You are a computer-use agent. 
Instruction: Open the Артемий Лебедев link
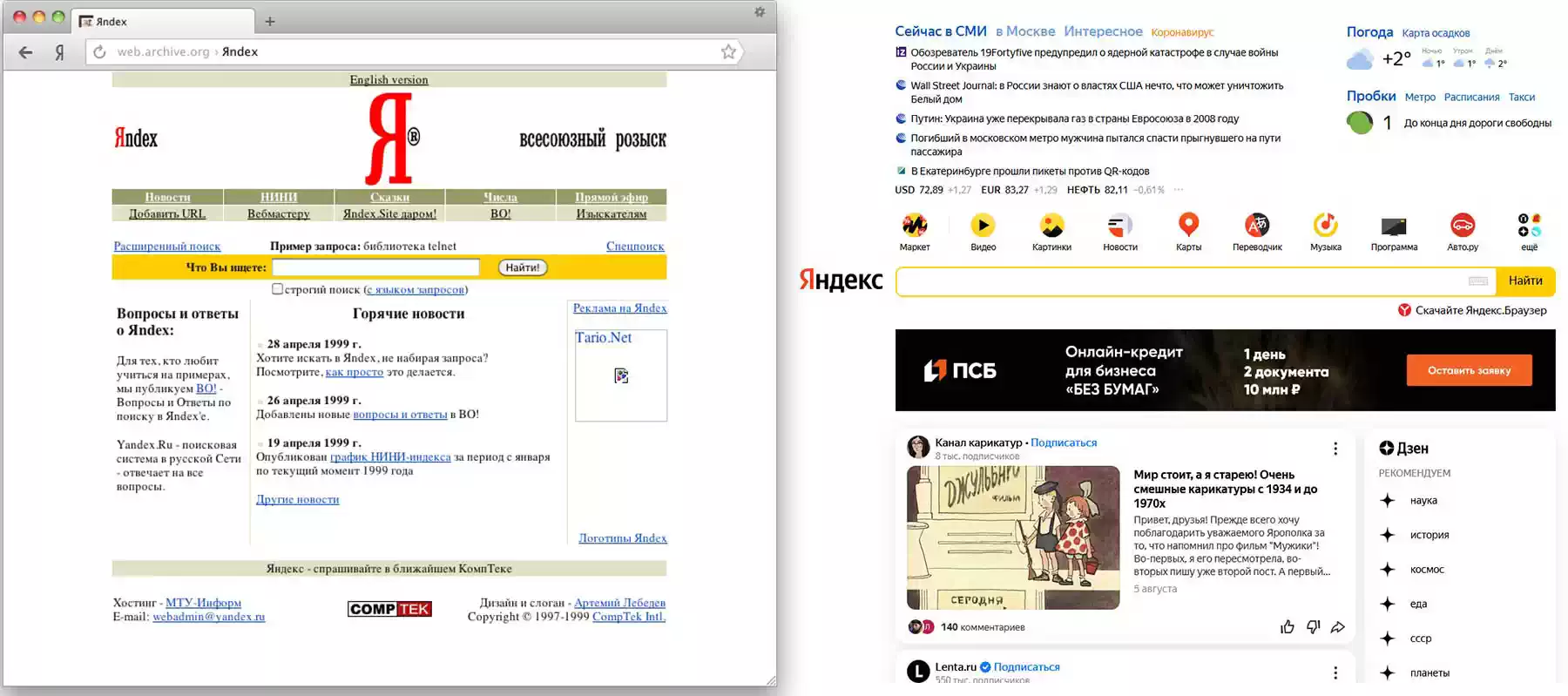coord(619,603)
